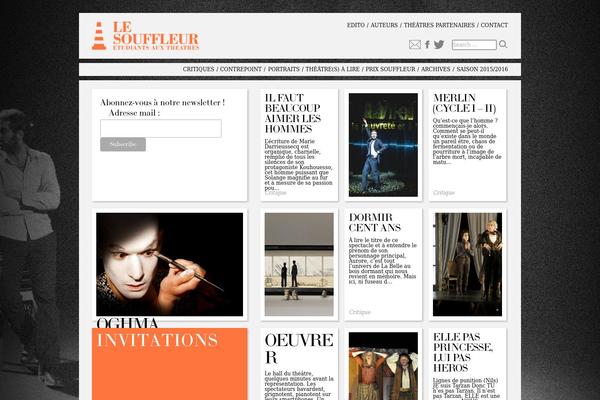Viewport: 600px width, 400px height.
Task: Click the INVITATIONS orange banner
Action: point(170,364)
